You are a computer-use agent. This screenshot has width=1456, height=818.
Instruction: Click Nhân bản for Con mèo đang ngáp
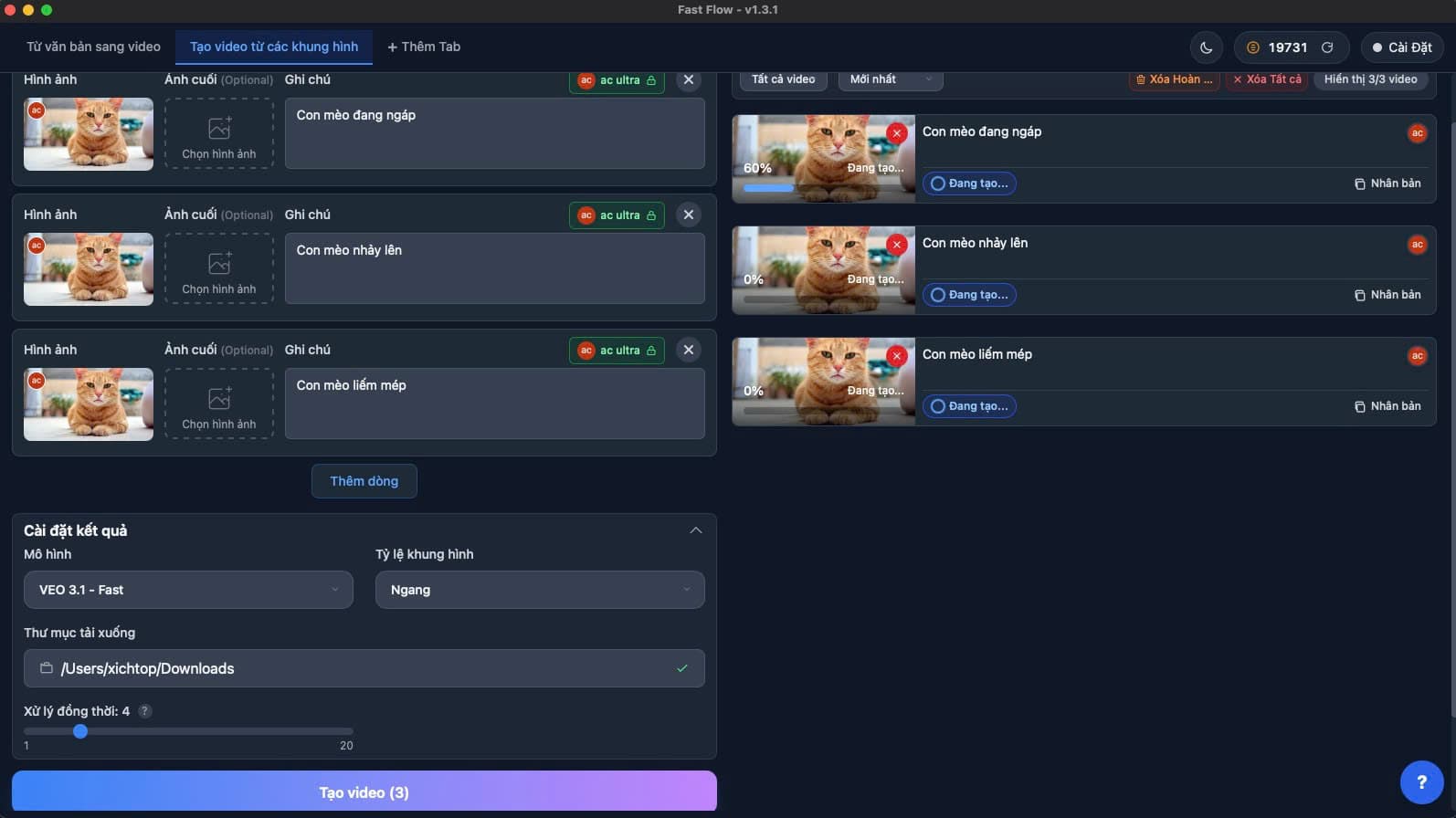click(1387, 184)
